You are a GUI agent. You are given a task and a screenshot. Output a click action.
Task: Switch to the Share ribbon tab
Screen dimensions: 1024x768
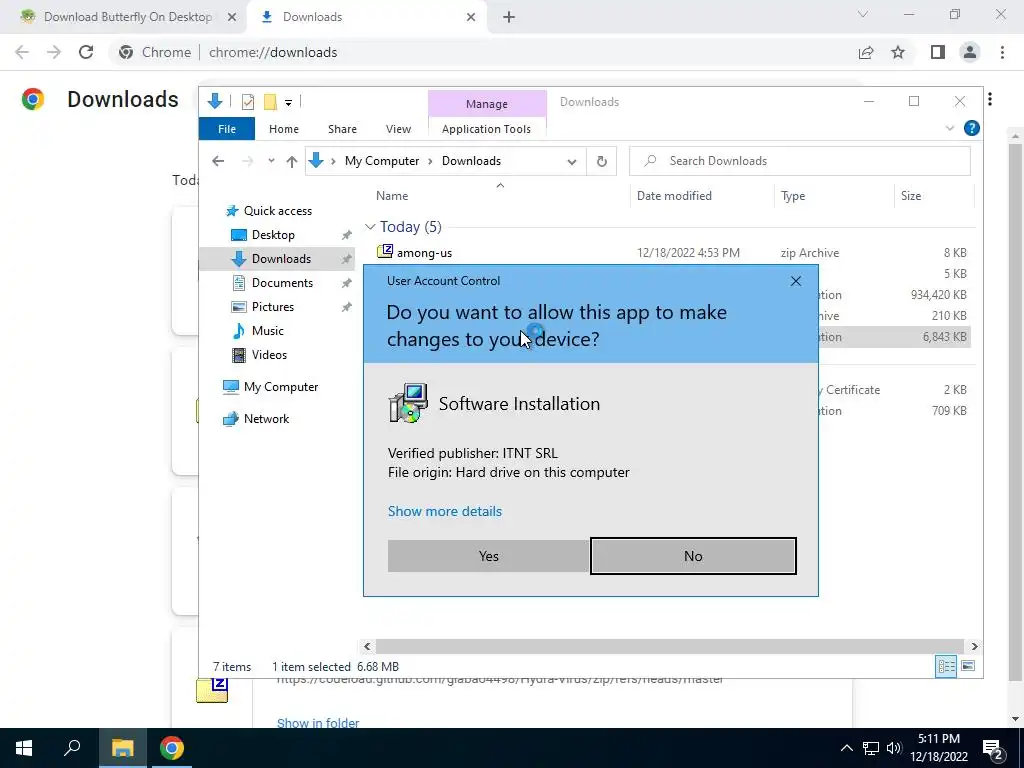point(342,129)
